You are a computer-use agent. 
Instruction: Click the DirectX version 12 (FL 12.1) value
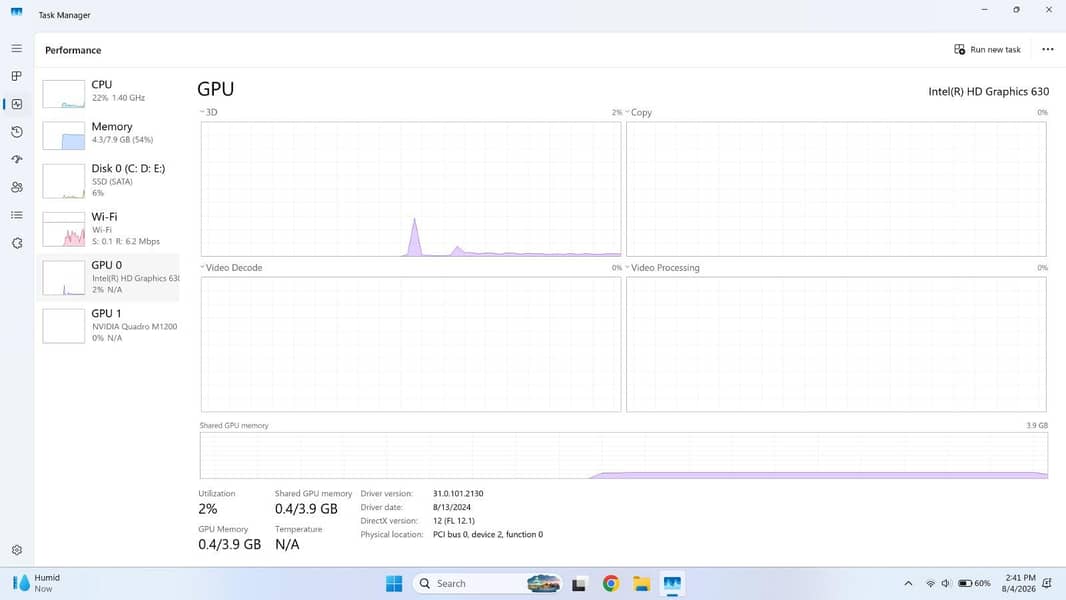click(453, 520)
